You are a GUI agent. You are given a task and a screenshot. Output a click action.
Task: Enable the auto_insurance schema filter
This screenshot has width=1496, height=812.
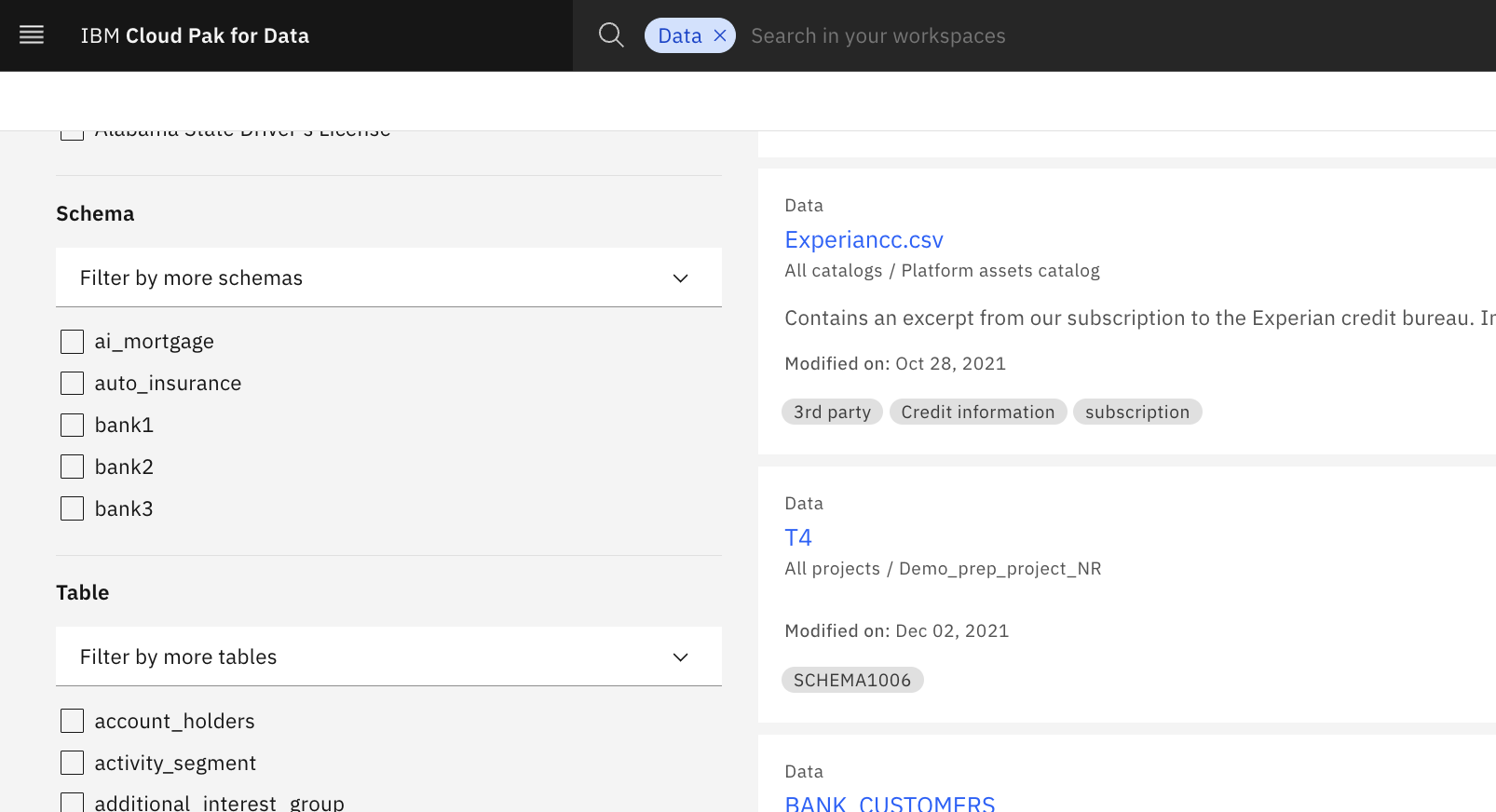[x=73, y=384]
